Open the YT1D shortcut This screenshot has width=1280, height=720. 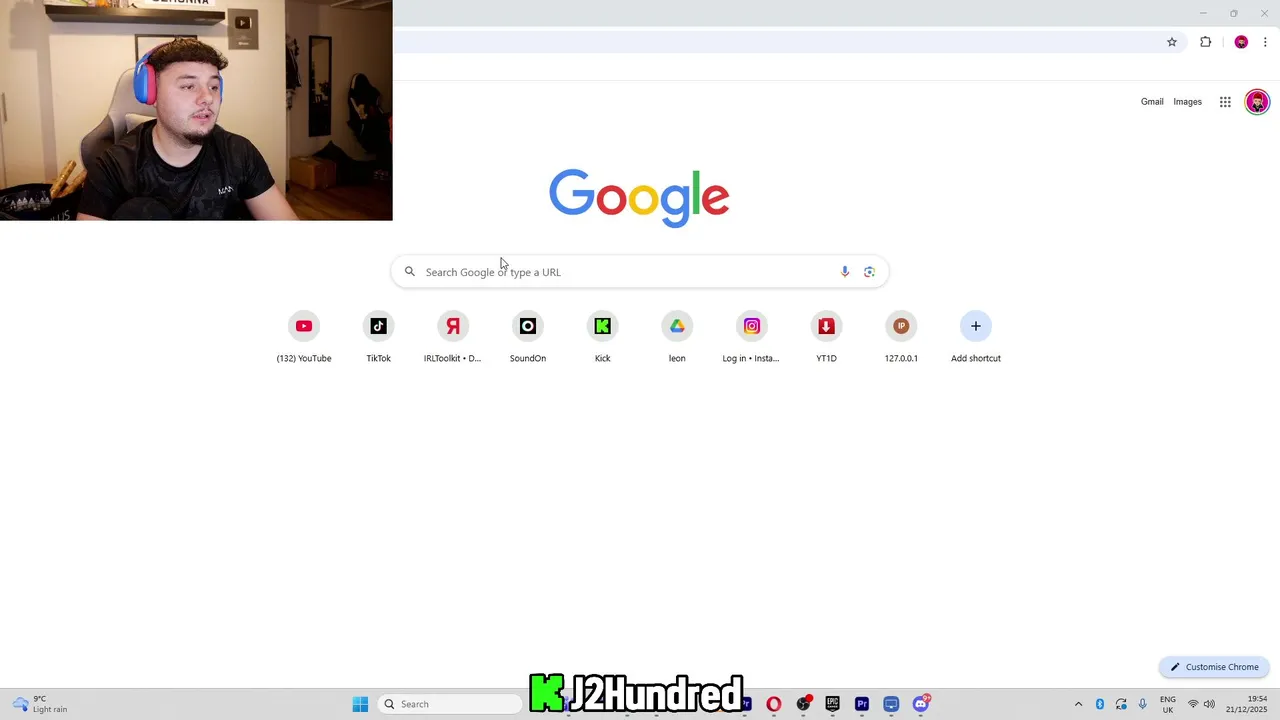point(826,337)
